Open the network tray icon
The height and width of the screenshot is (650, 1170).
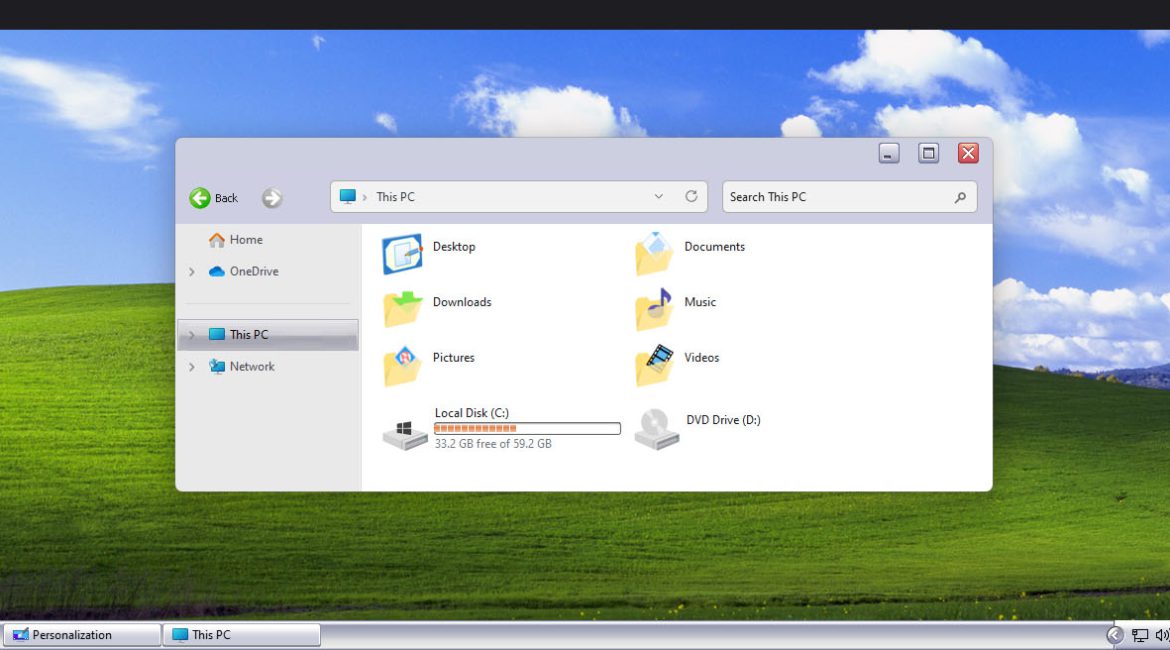(x=1139, y=635)
